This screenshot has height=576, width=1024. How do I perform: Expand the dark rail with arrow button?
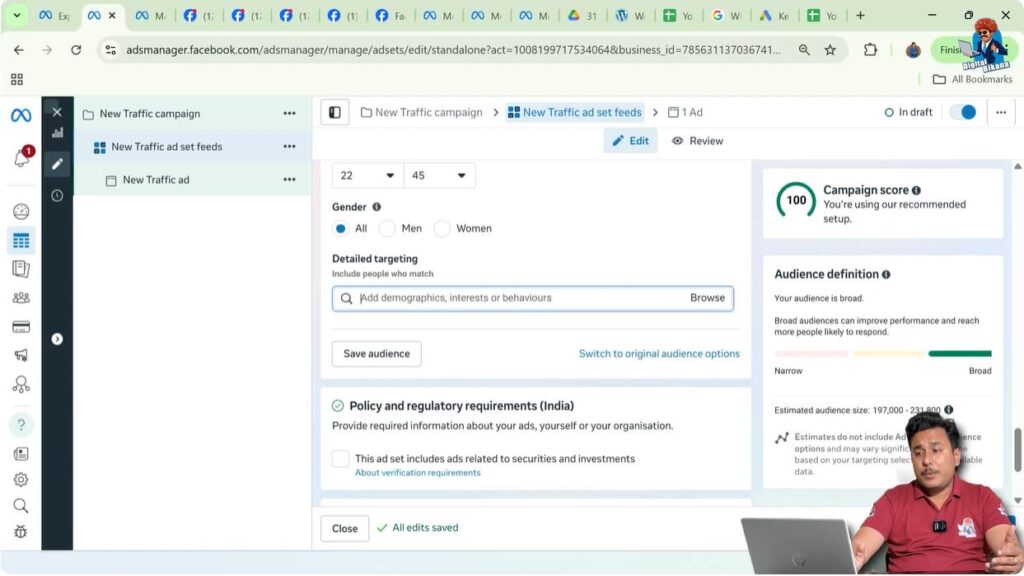coord(57,339)
